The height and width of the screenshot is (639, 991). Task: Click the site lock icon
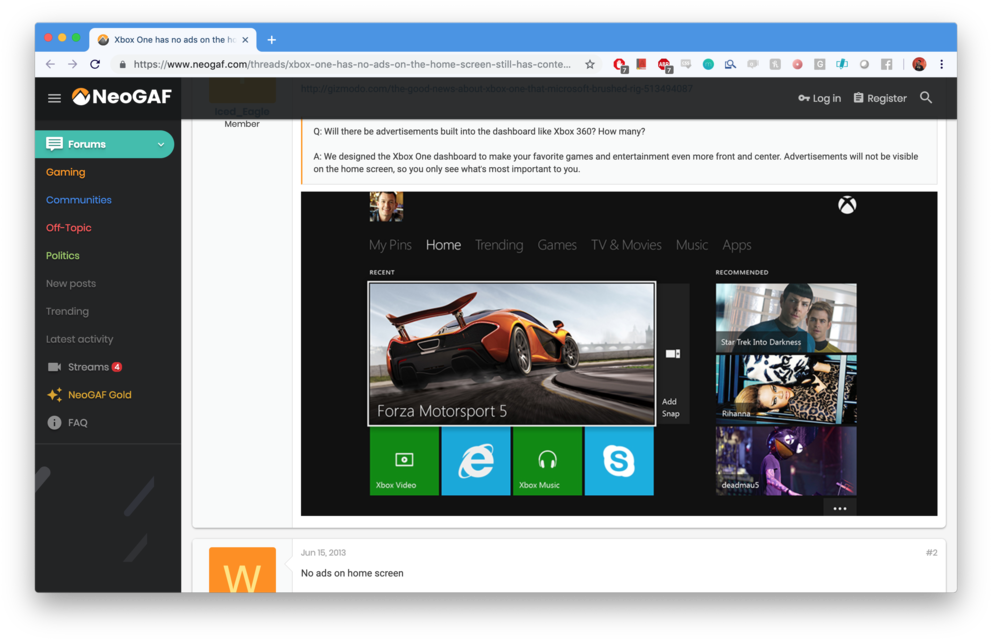(x=123, y=64)
